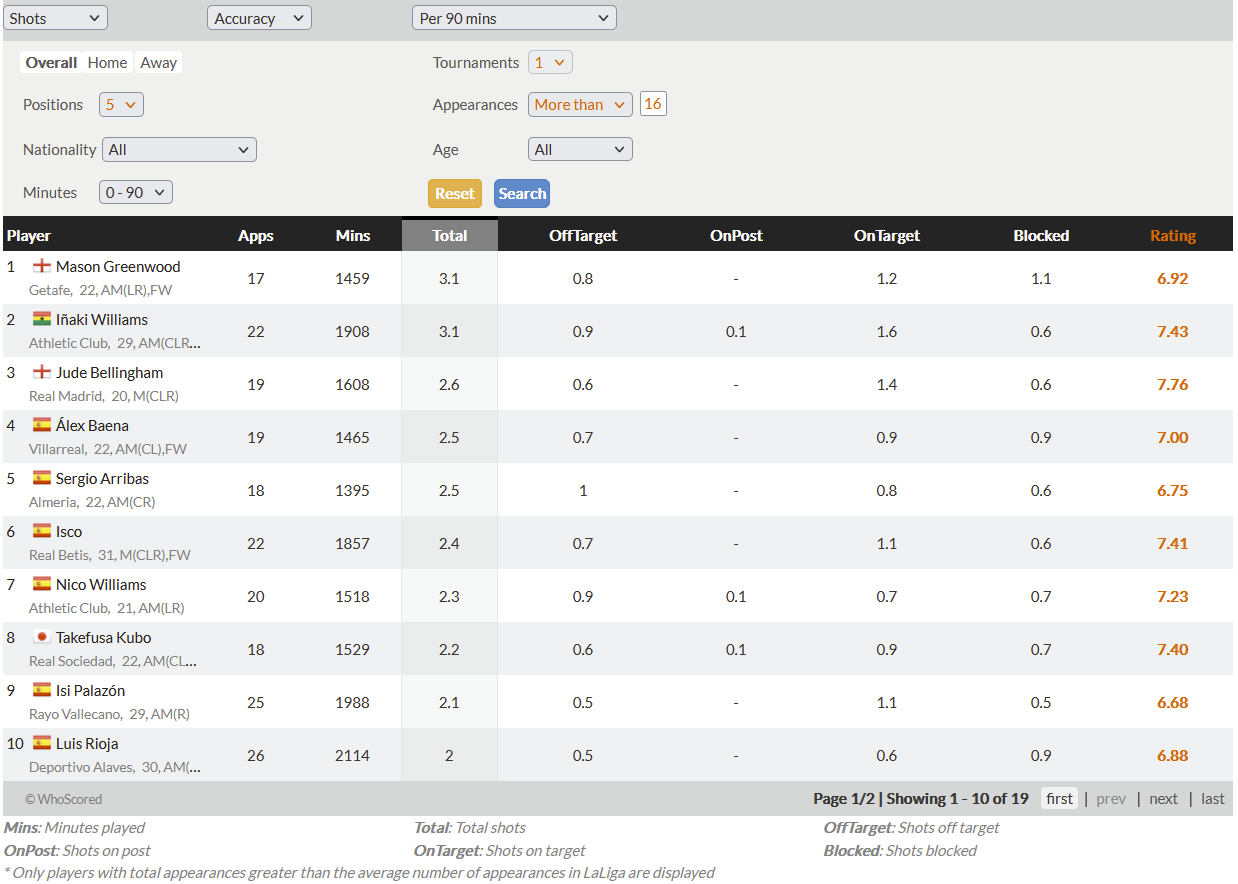Sort by Total column header

pyautogui.click(x=450, y=236)
